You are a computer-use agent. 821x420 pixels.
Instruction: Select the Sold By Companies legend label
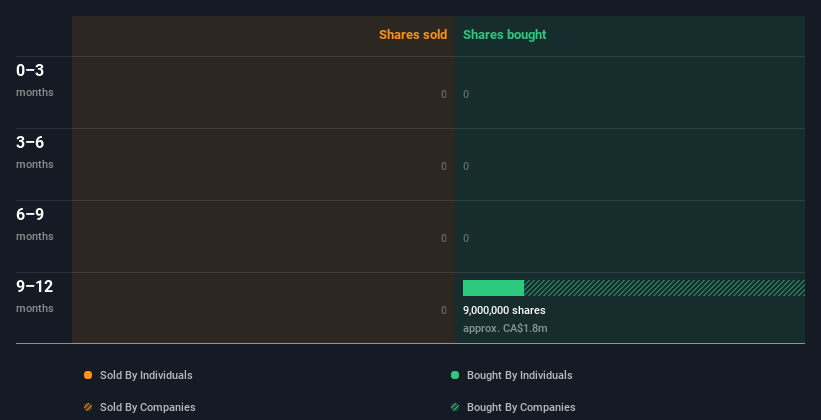(148, 407)
